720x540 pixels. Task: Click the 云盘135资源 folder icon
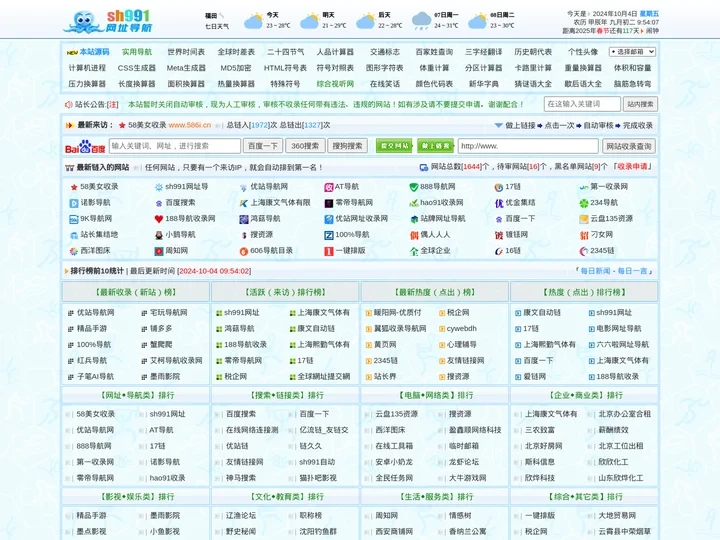pyautogui.click(x=584, y=219)
